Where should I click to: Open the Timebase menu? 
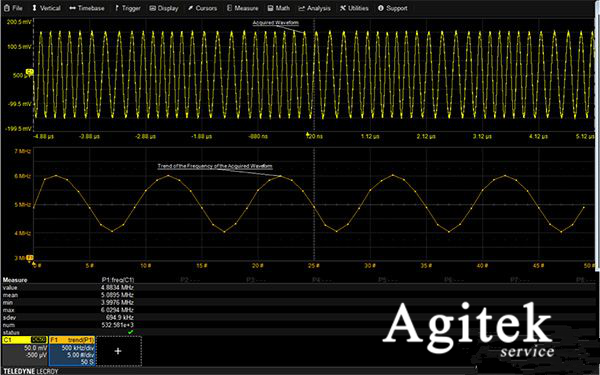(x=87, y=8)
